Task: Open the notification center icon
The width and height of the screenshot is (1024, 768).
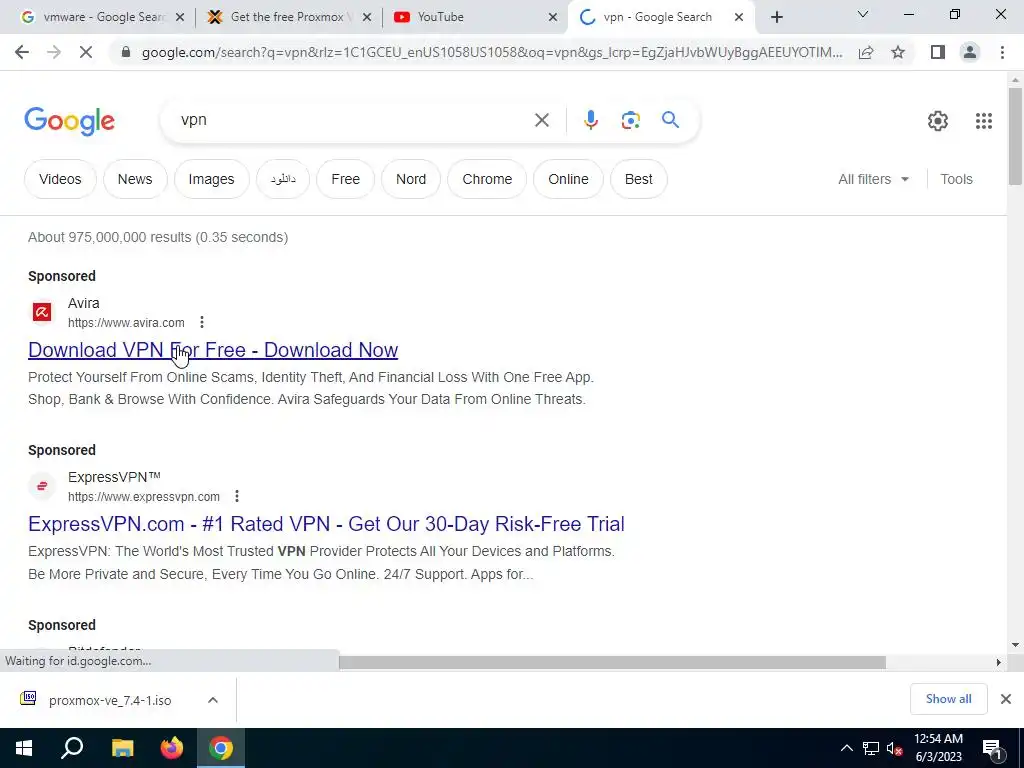Action: tap(993, 748)
